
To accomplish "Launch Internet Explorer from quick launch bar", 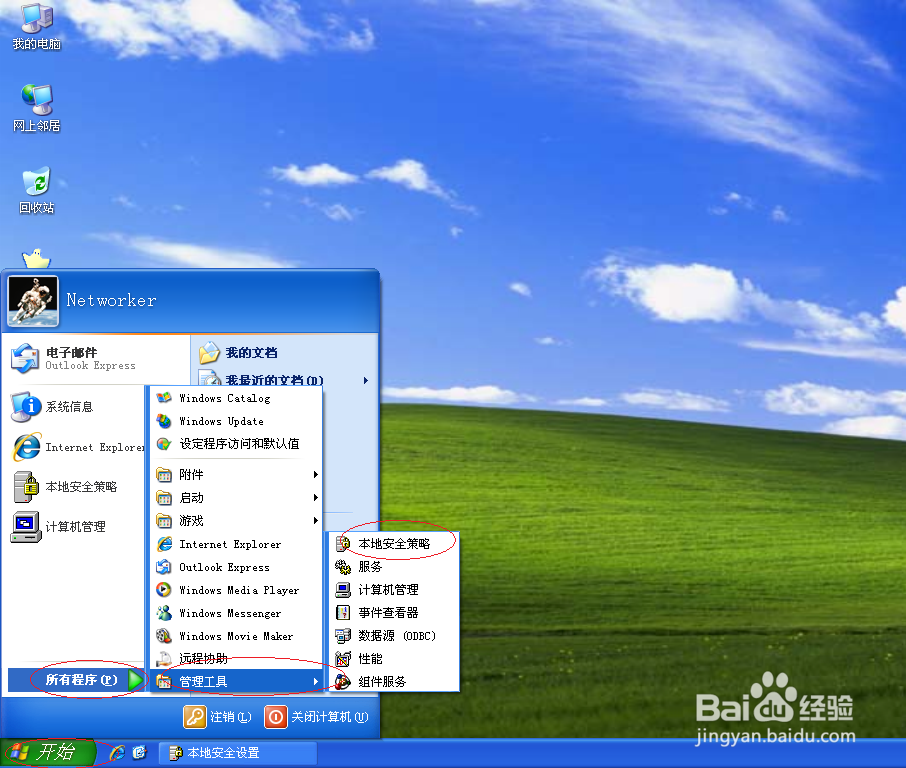I will tap(117, 752).
